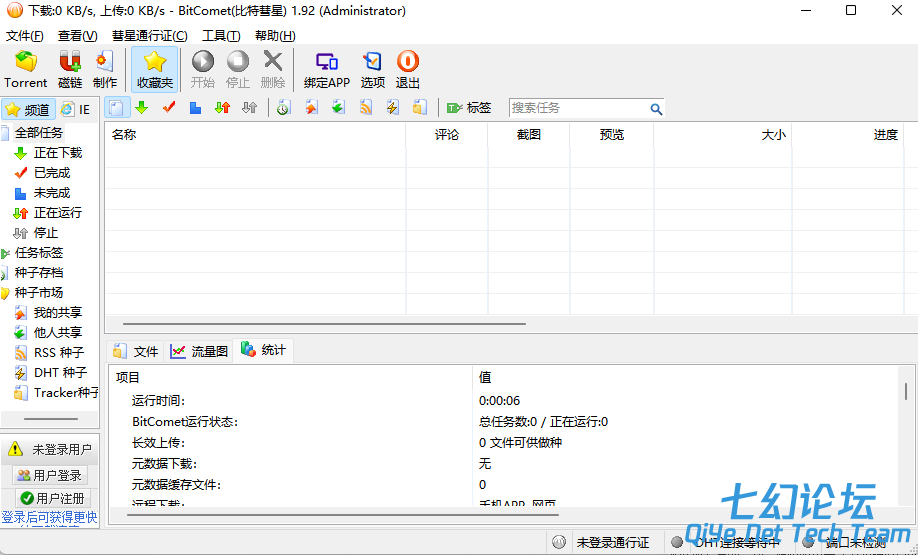Filter running tasks up-down arrows icon
The height and width of the screenshot is (555, 918).
click(222, 108)
